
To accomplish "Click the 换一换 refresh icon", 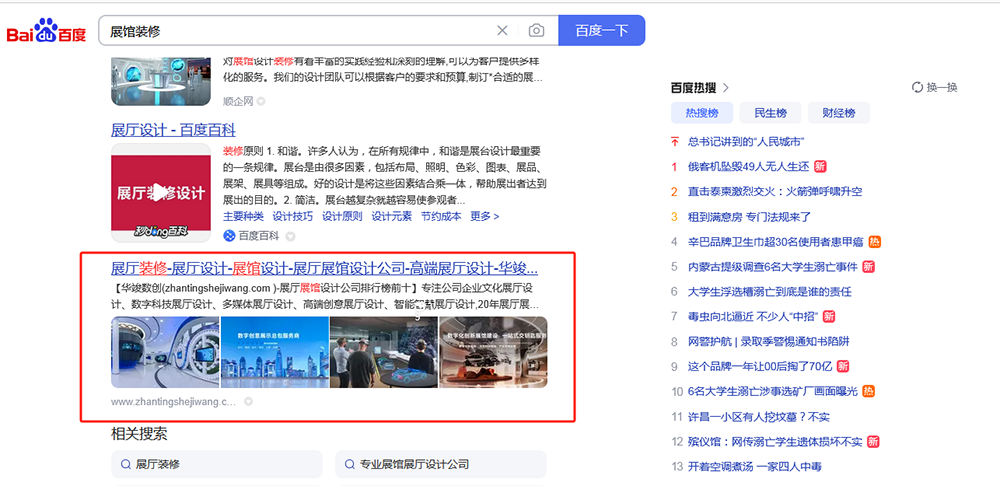I will pyautogui.click(x=917, y=88).
